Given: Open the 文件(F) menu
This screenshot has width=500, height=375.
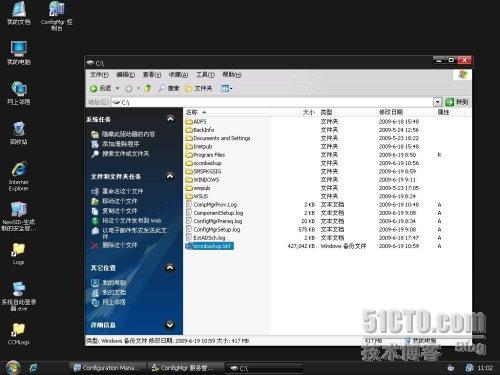Looking at the screenshot, I should [99, 75].
